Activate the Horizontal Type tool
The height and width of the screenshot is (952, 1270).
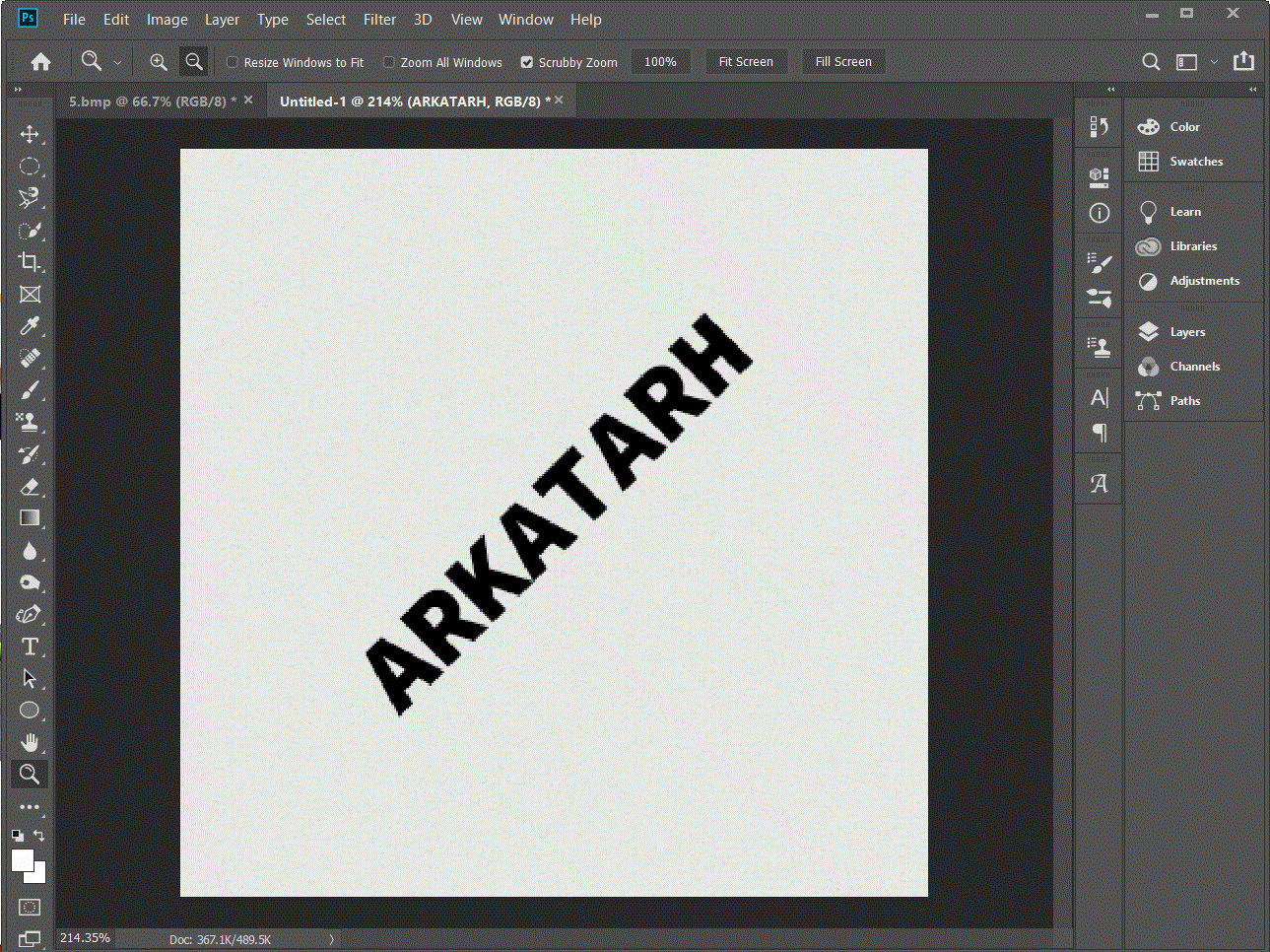[30, 646]
